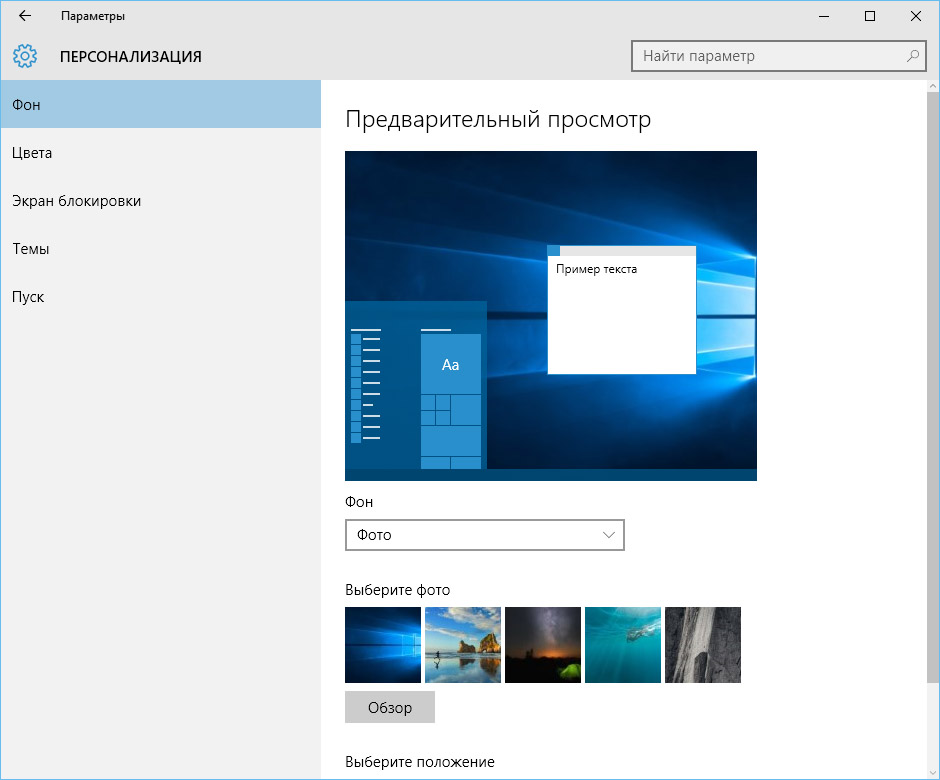Choose the underwater swimmer wallpaper thumbnail
This screenshot has height=780, width=940.
tap(623, 645)
